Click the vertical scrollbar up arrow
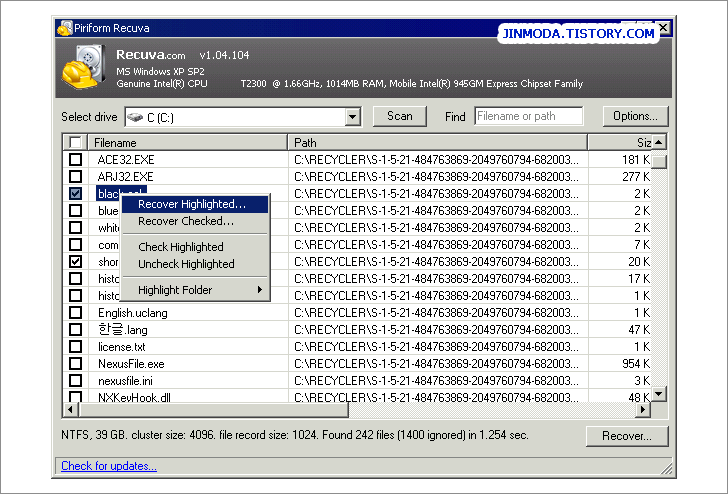The height and width of the screenshot is (494, 728). (x=659, y=142)
